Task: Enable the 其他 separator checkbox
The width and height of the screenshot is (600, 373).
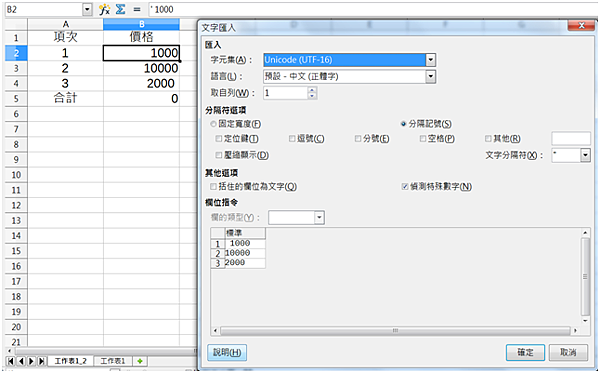Action: pyautogui.click(x=488, y=138)
